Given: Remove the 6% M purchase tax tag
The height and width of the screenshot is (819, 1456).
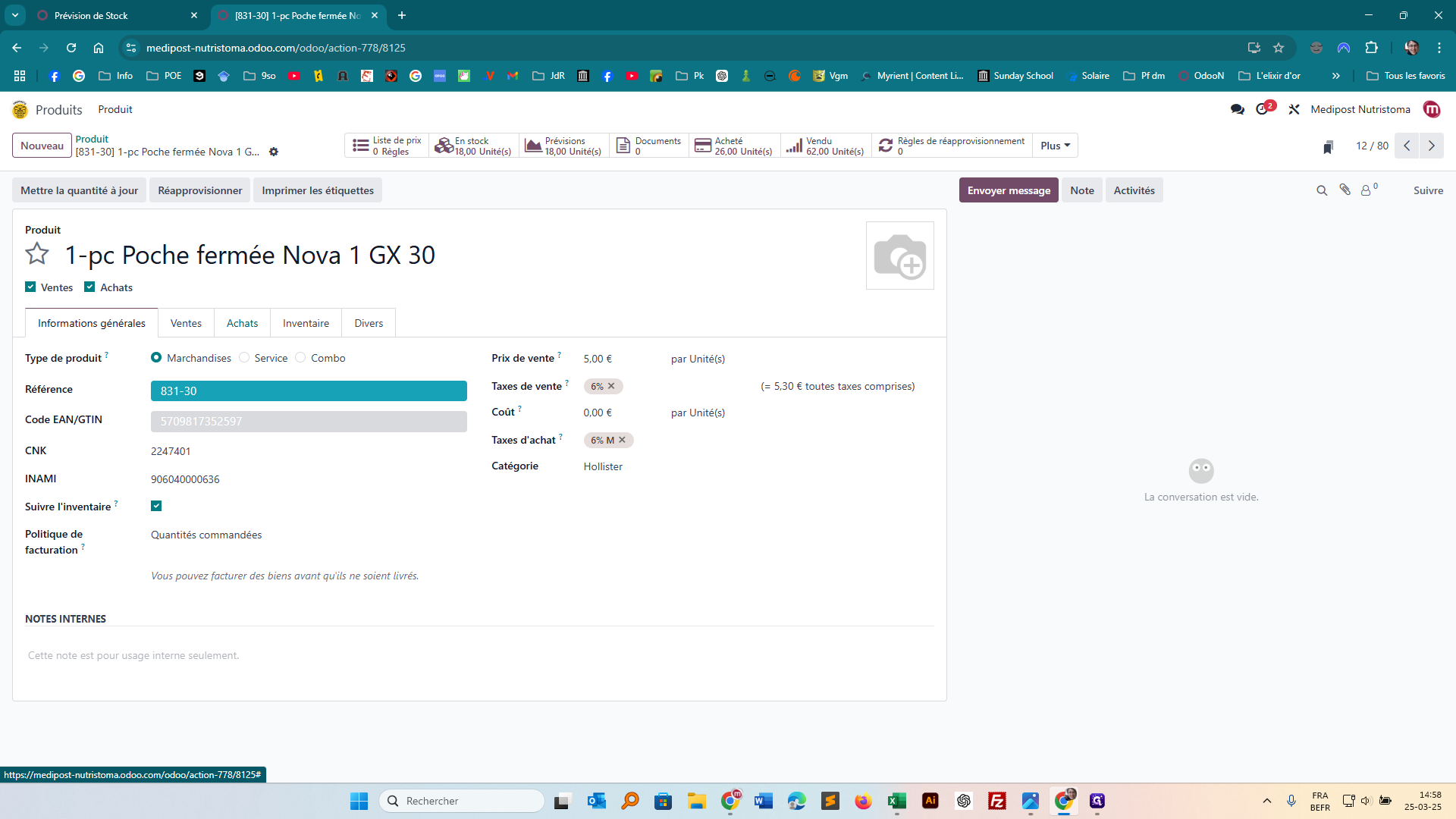Looking at the screenshot, I should tap(622, 440).
